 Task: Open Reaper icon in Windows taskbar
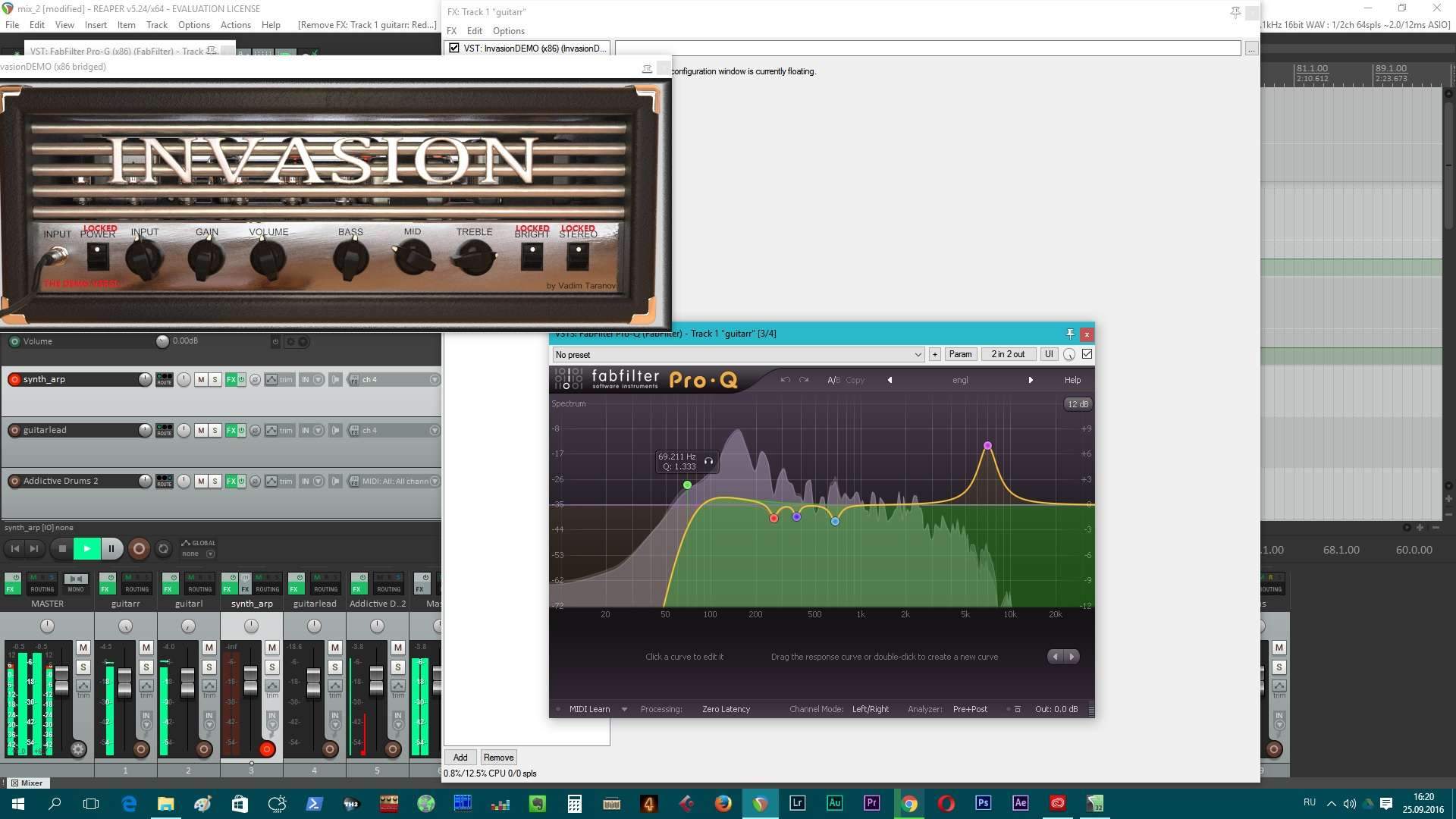(760, 803)
